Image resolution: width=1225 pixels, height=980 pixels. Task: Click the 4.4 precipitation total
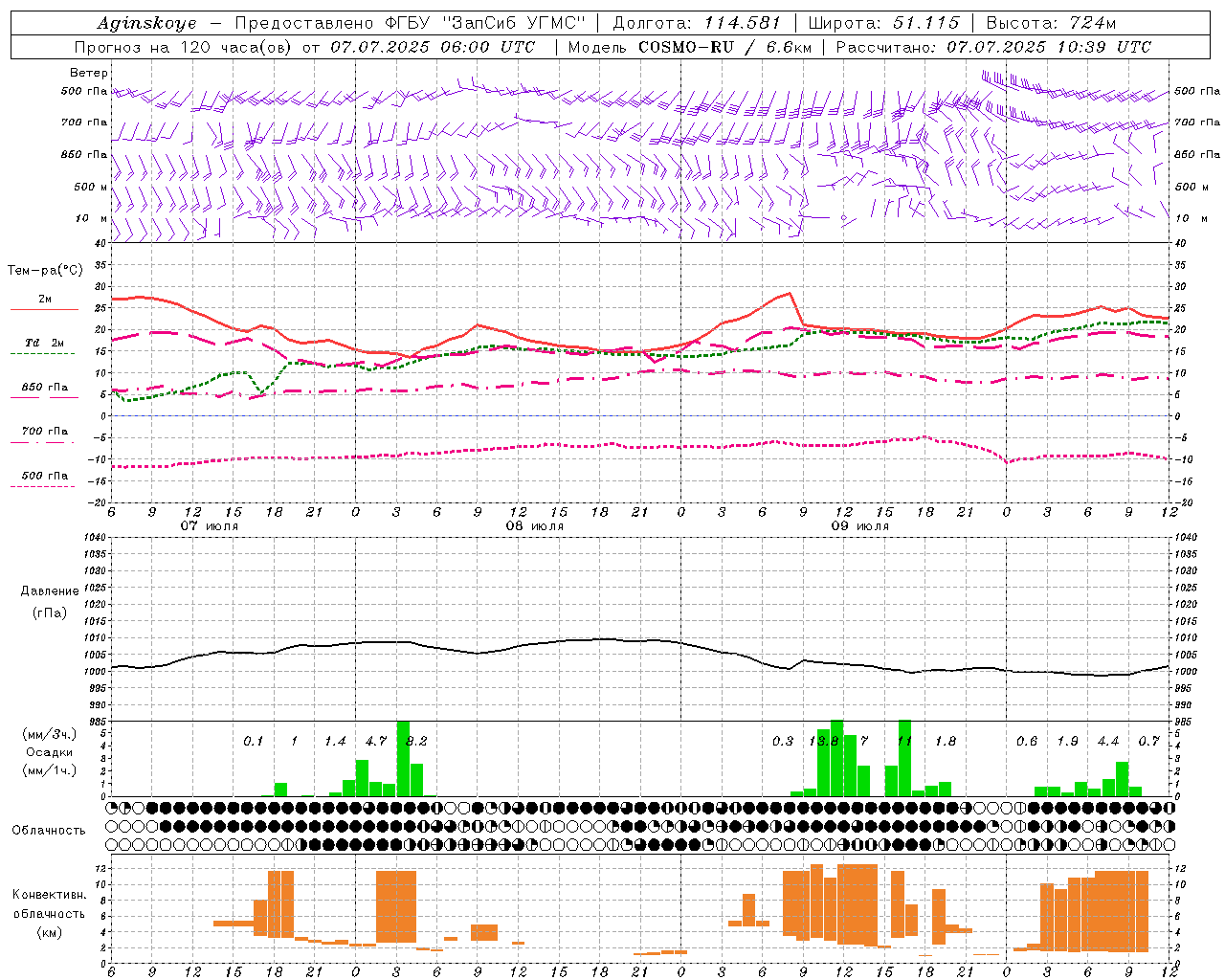point(1108,742)
